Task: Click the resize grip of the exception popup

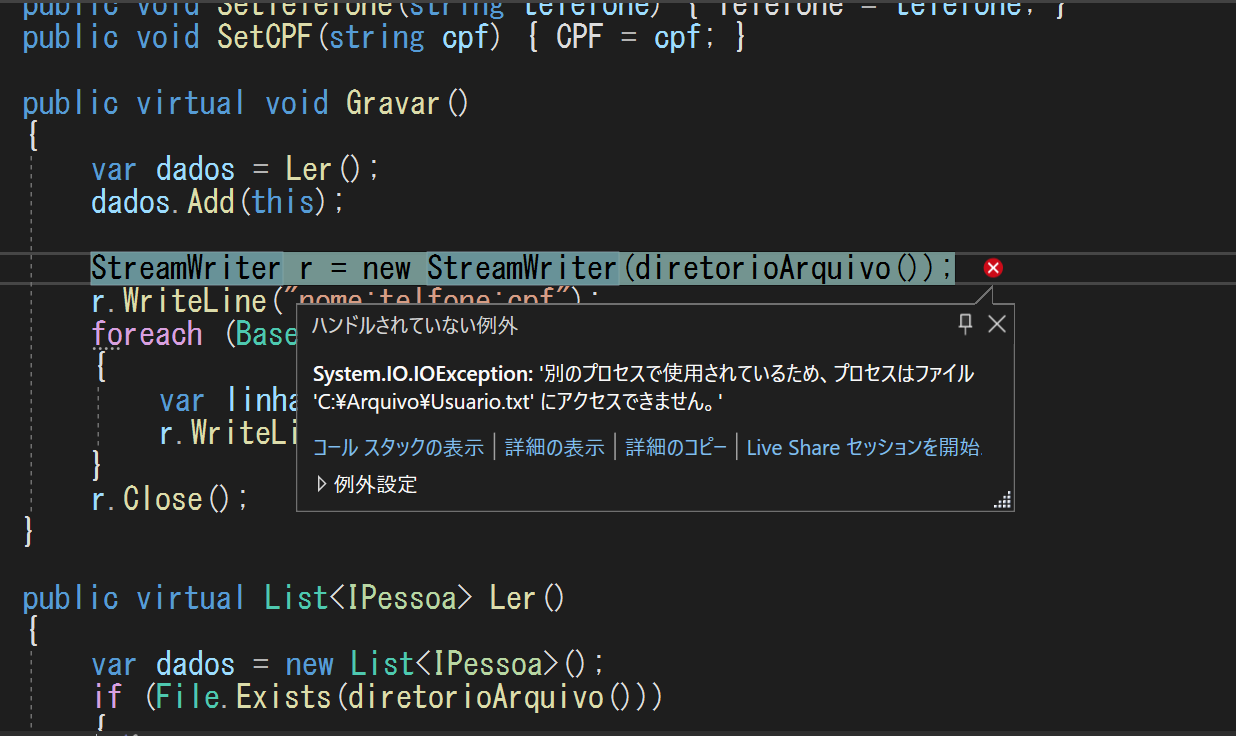Action: tap(1002, 498)
